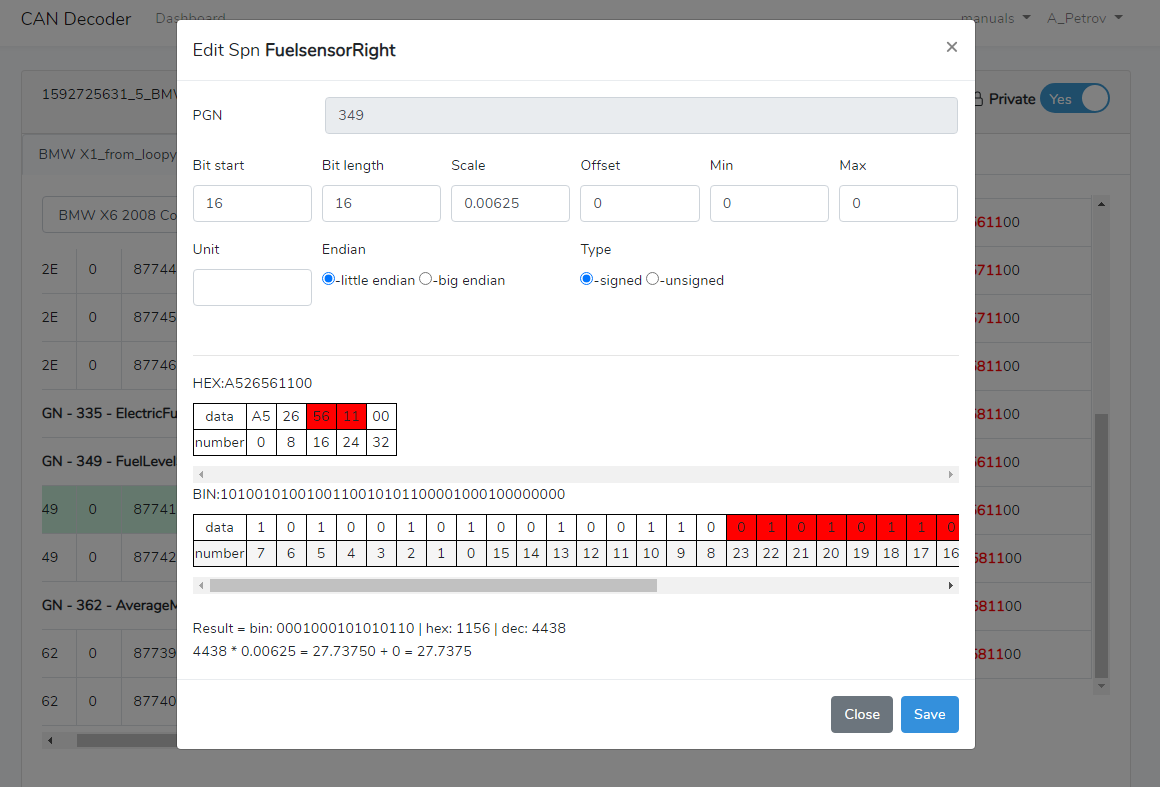Click the Close button in the dialog
This screenshot has width=1160, height=787.
pyautogui.click(x=861, y=714)
